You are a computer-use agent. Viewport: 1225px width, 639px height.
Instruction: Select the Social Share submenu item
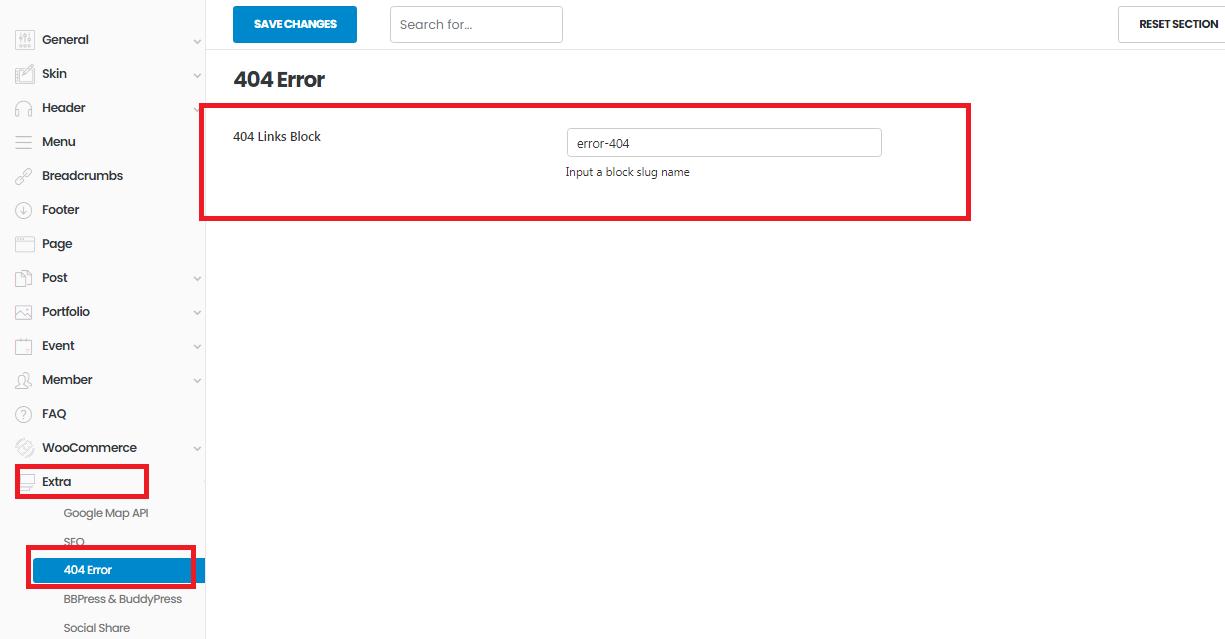point(97,628)
